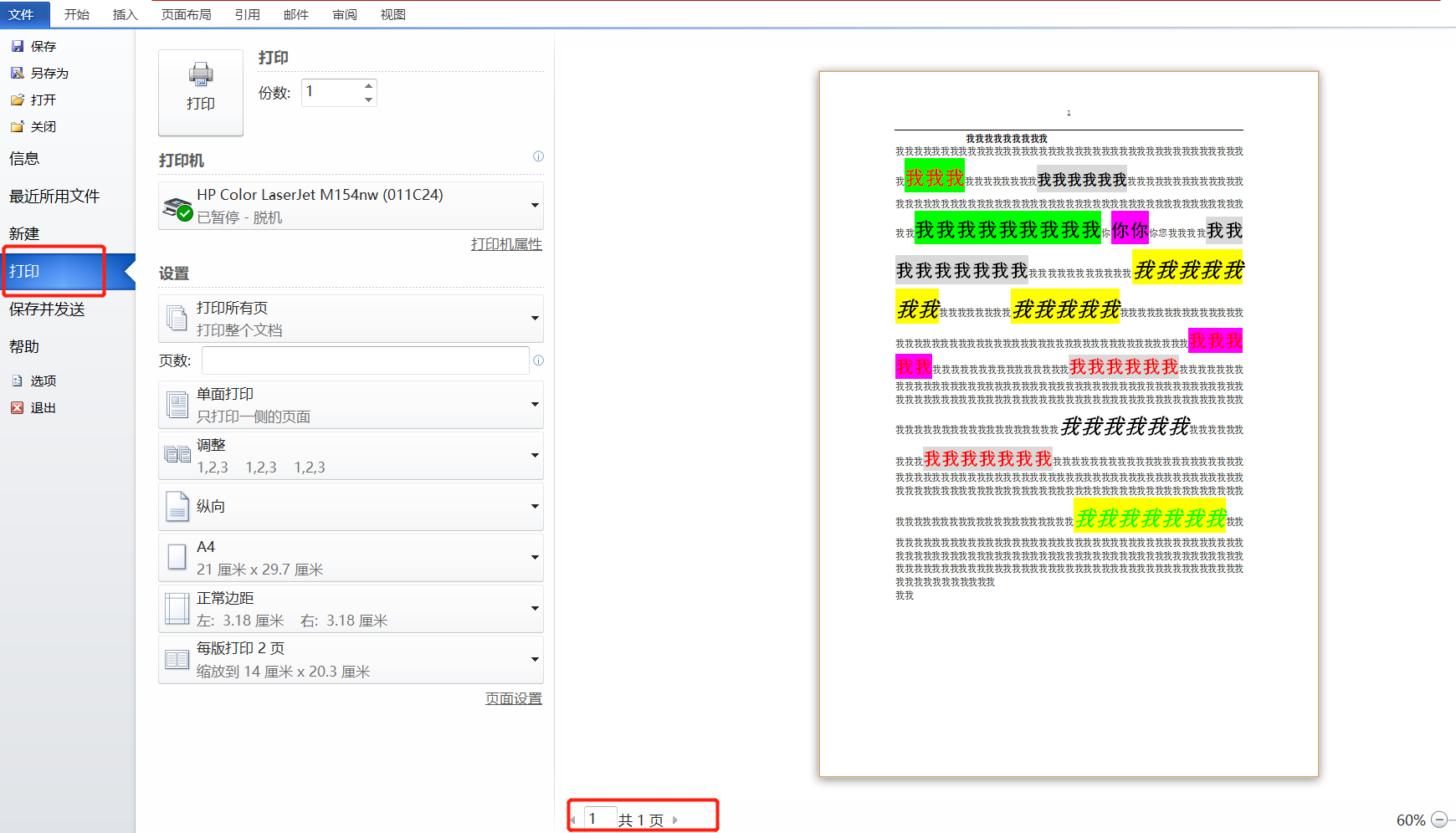Click the Save As icon
This screenshot has height=833, width=1456.
coord(18,74)
